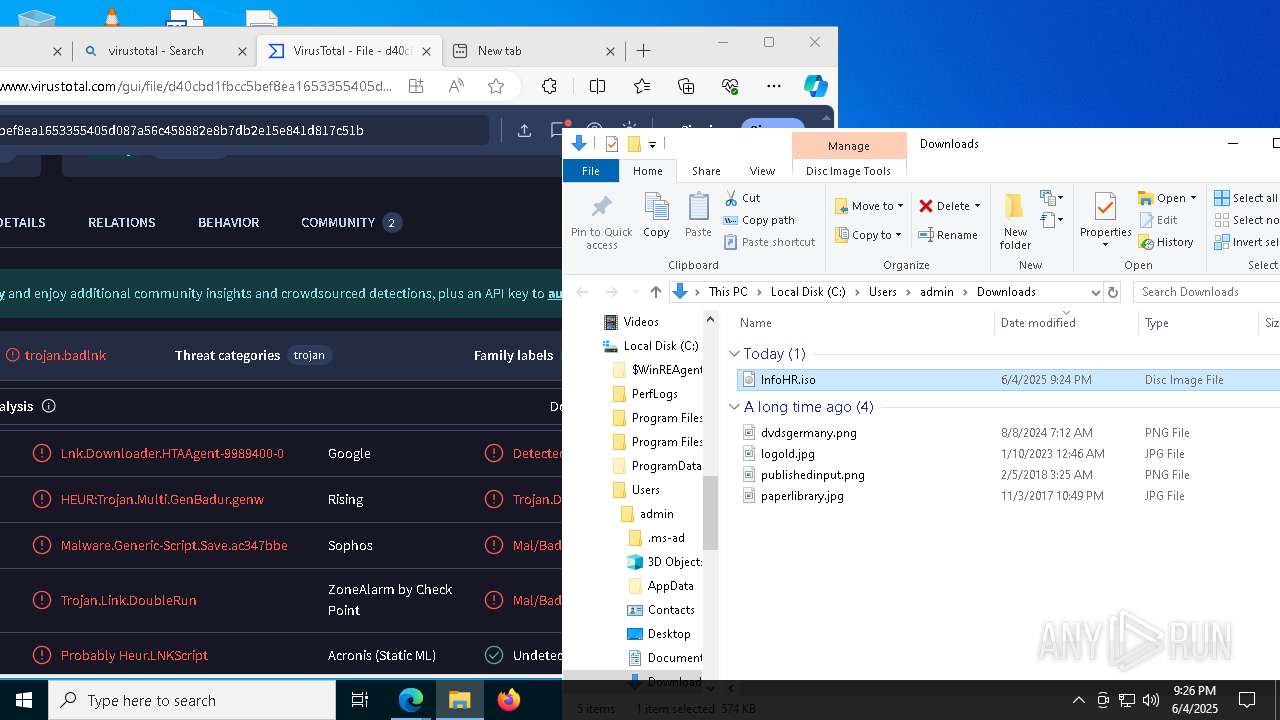Click Invert selection in ribbon
1280x720 pixels.
pyautogui.click(x=1246, y=242)
